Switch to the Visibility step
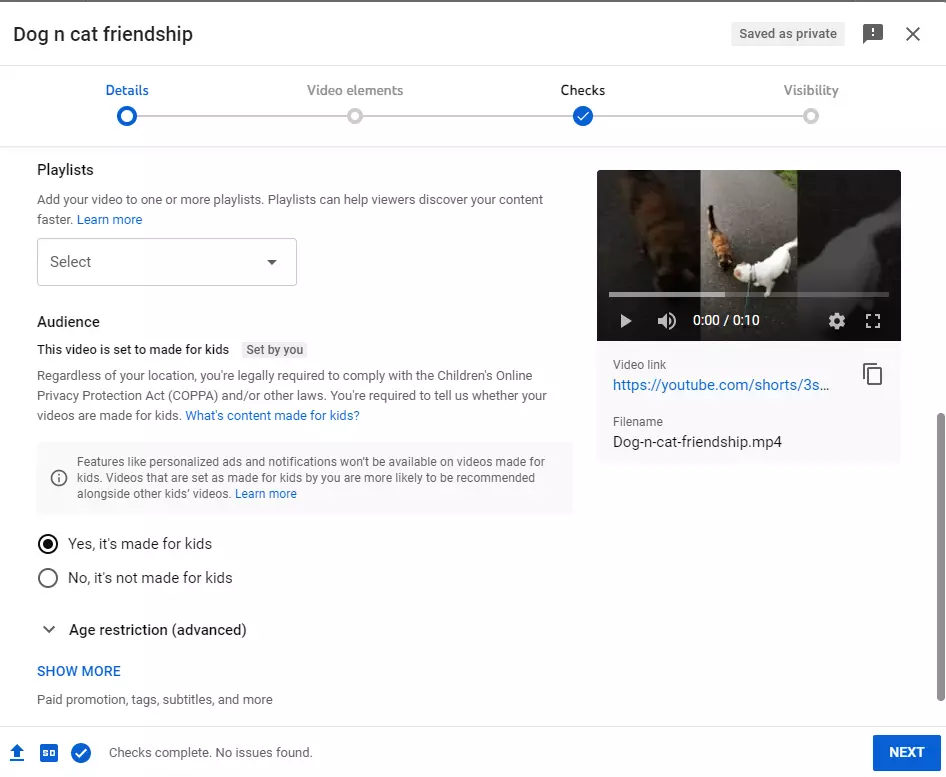 (811, 116)
